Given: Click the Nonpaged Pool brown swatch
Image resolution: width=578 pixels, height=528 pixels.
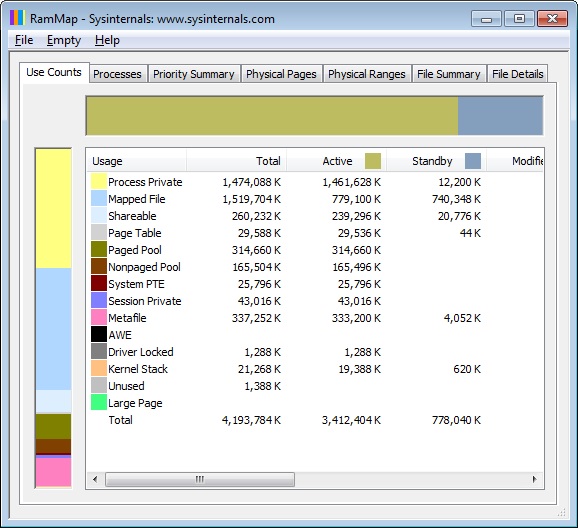Looking at the screenshot, I should (x=99, y=267).
